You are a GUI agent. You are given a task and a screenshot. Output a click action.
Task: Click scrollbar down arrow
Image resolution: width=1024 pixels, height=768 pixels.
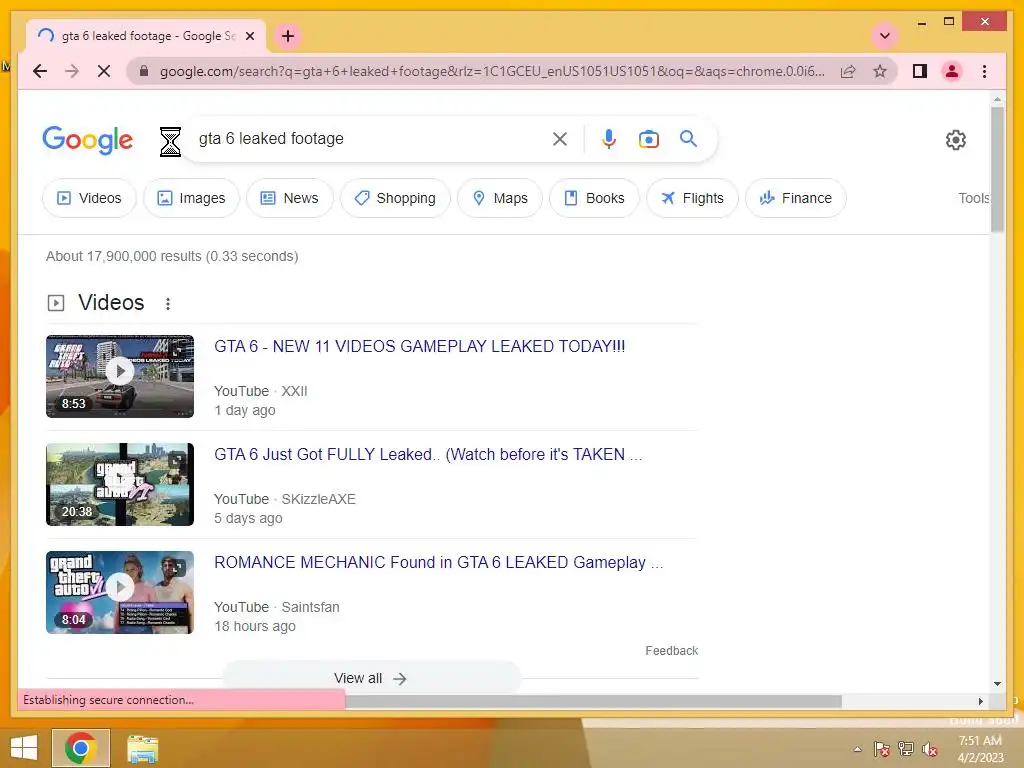(x=997, y=684)
